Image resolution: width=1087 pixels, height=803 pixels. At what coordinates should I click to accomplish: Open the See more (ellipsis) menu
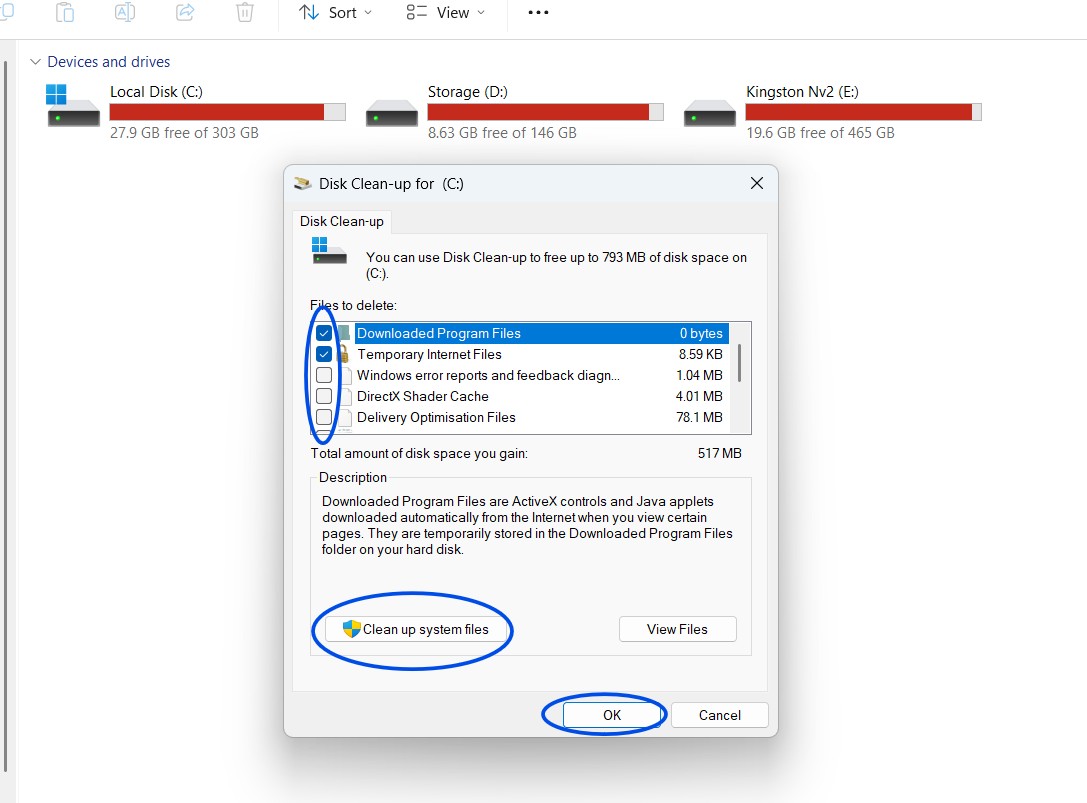[538, 13]
